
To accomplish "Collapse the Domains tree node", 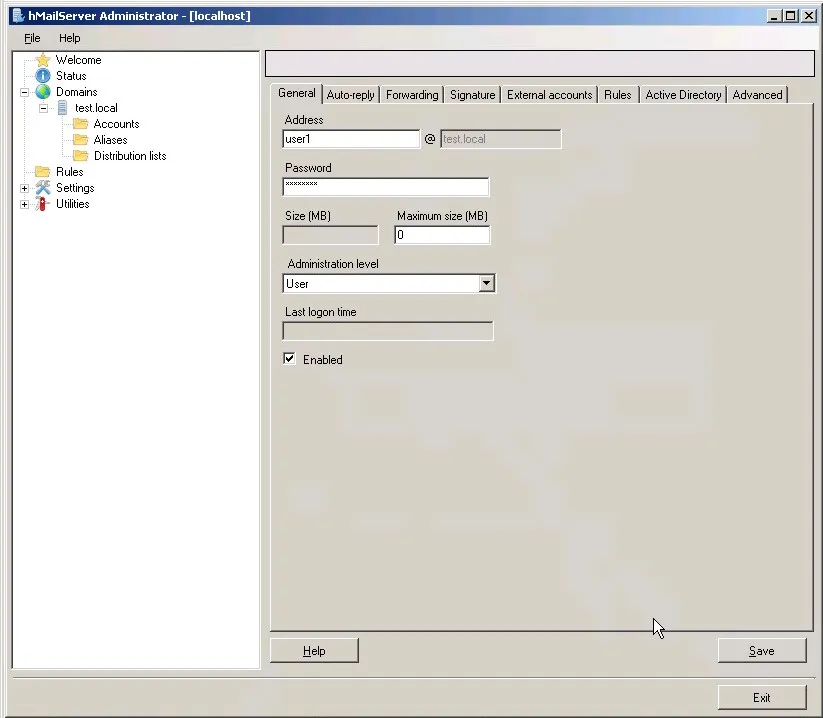I will [24, 91].
